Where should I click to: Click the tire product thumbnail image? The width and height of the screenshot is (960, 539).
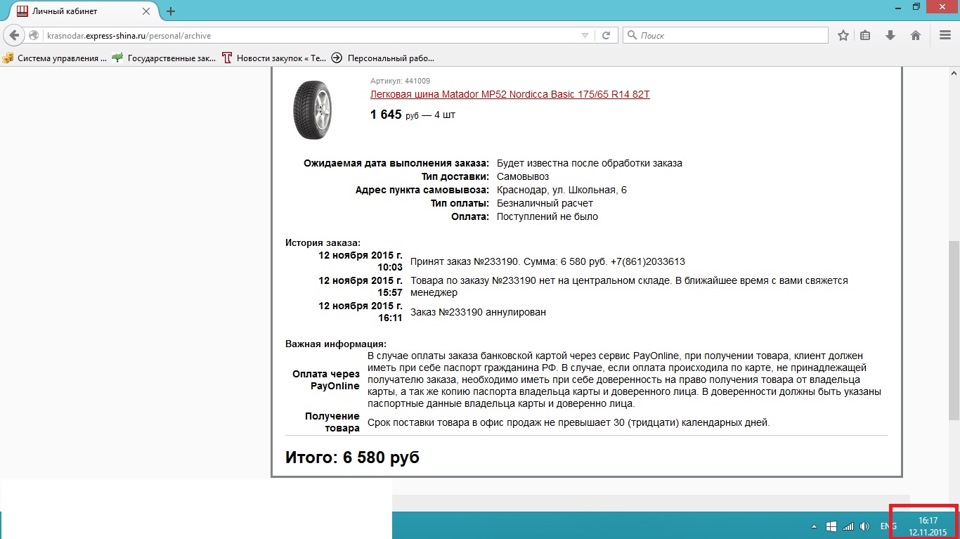click(x=313, y=110)
